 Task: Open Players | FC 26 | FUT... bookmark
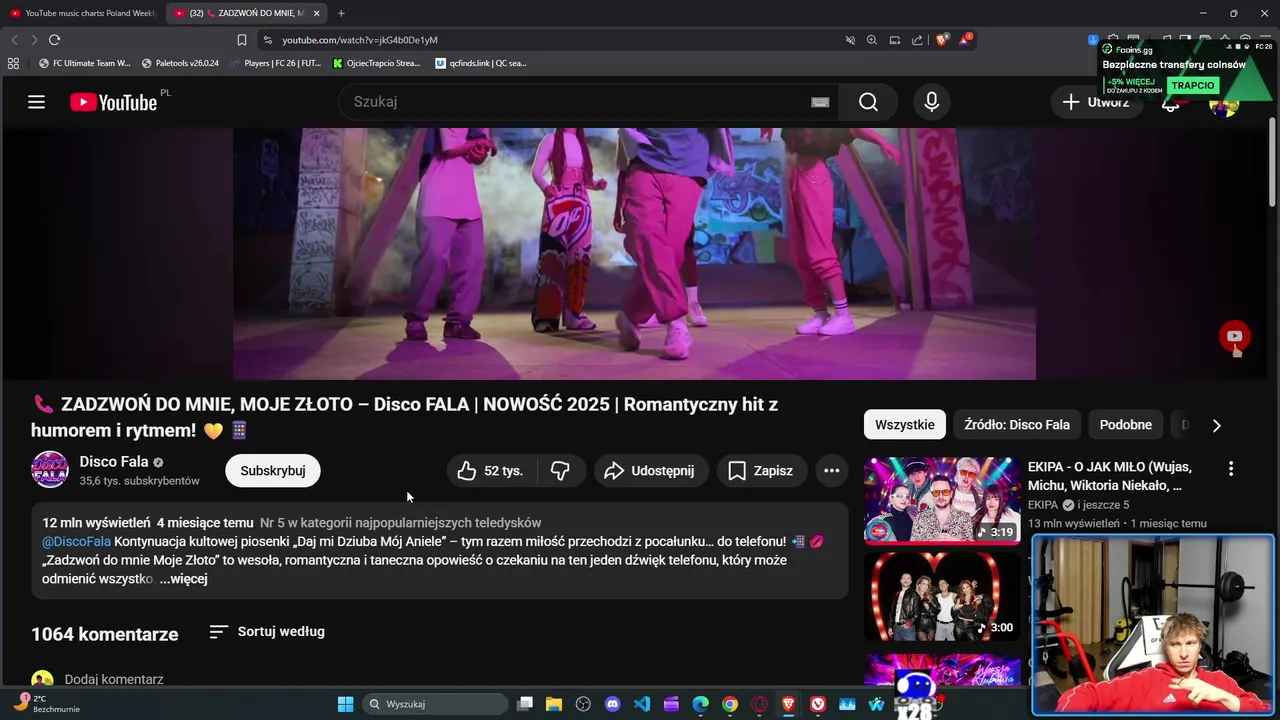click(x=276, y=63)
